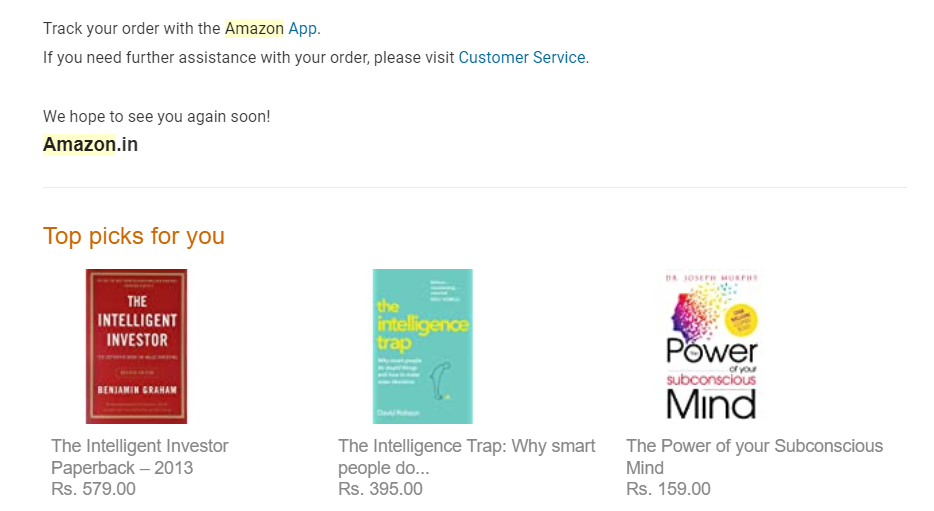Visit the Customer Service link
The height and width of the screenshot is (511, 934).
pyautogui.click(x=522, y=58)
